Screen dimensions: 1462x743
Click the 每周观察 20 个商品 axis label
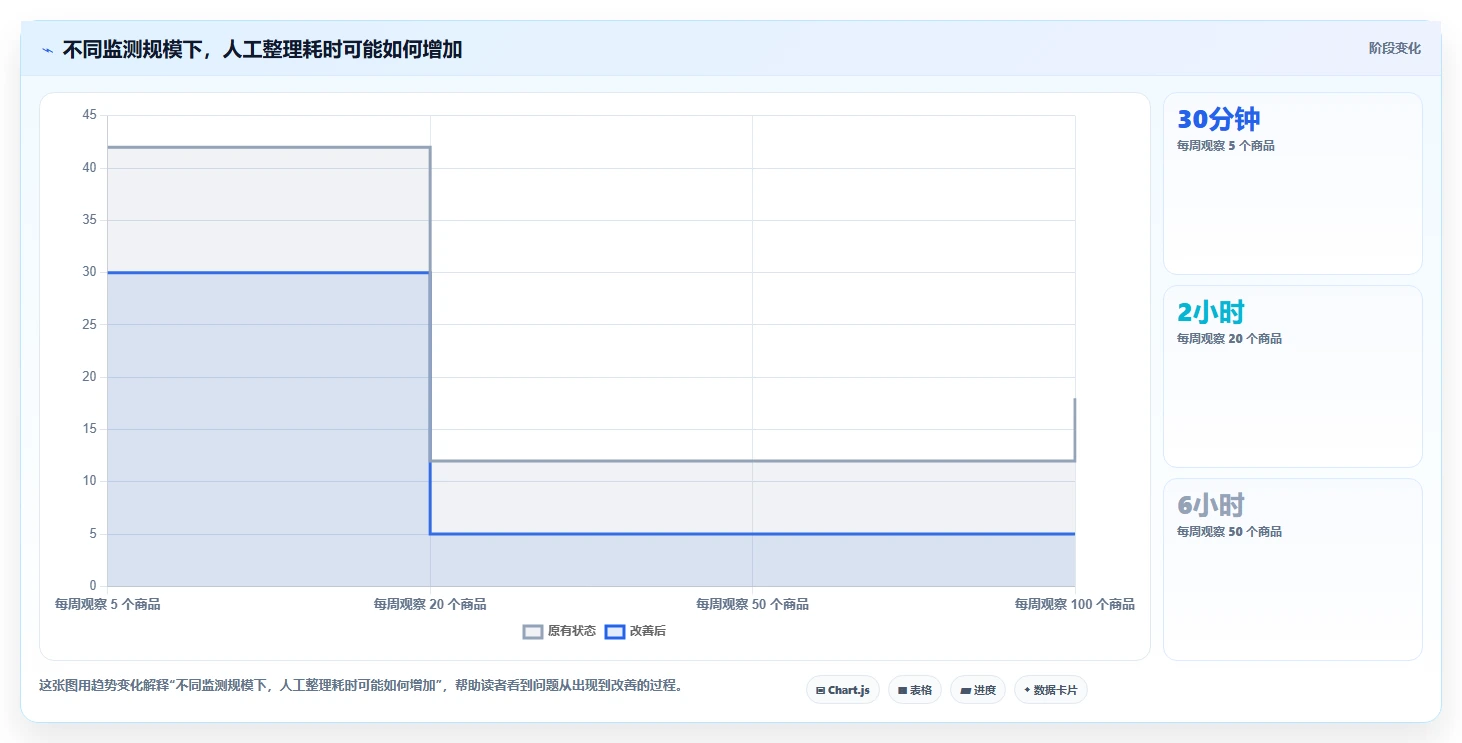[x=430, y=604]
